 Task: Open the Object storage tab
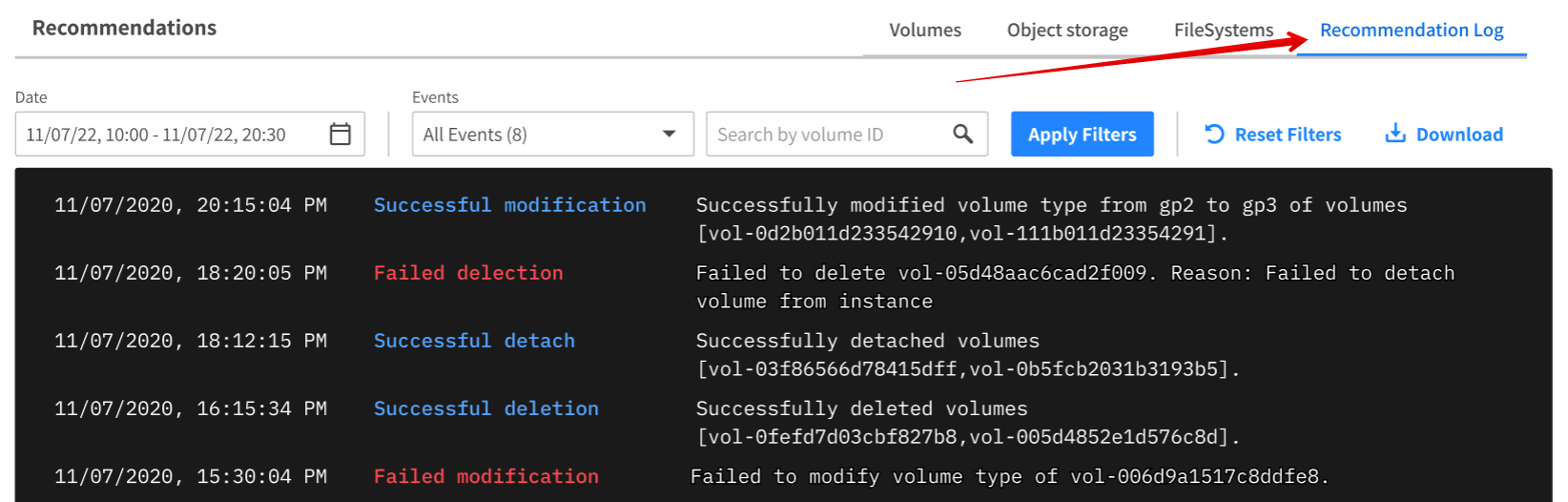1067,31
